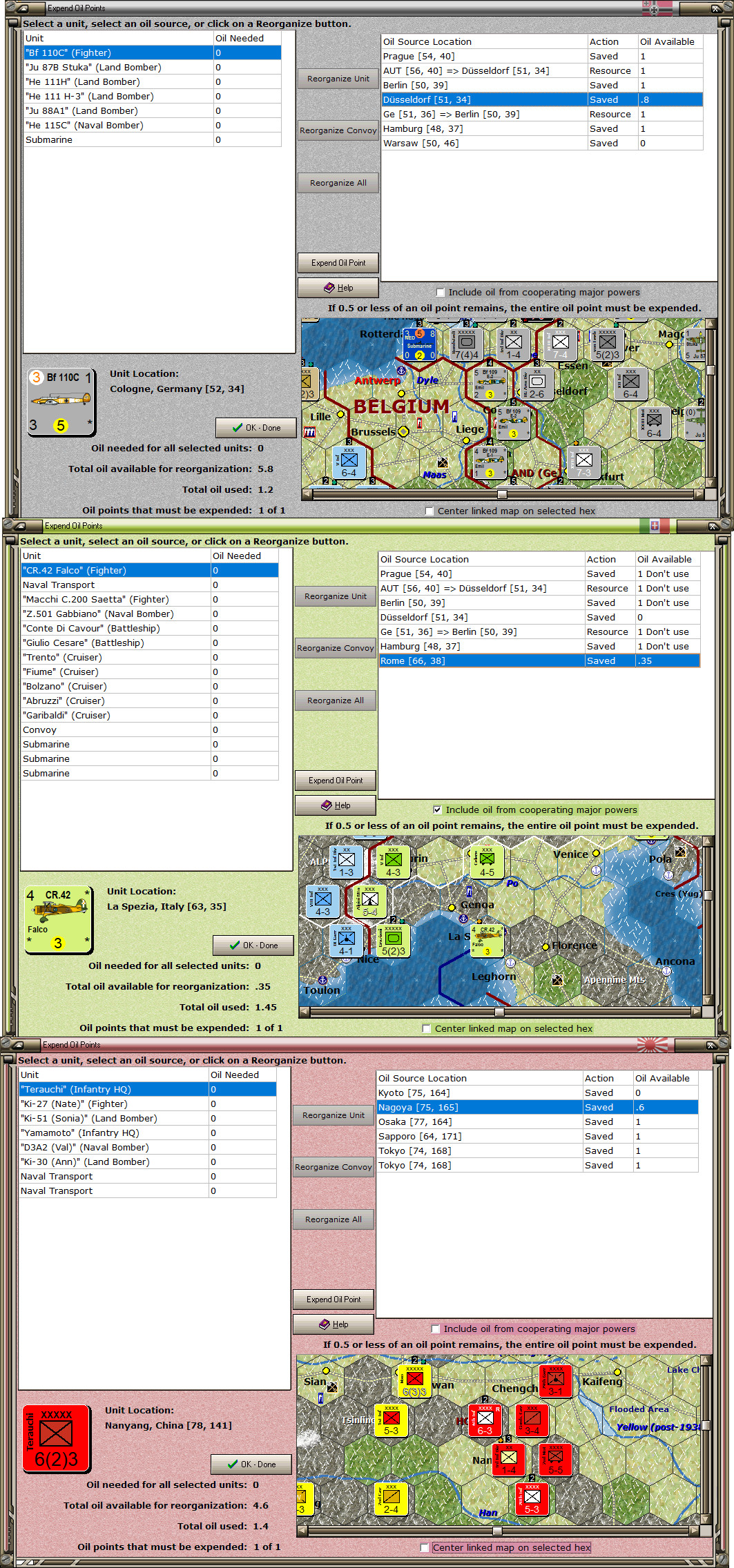
Task: Uncheck cooperating powers oil in Italian window
Action: [438, 810]
